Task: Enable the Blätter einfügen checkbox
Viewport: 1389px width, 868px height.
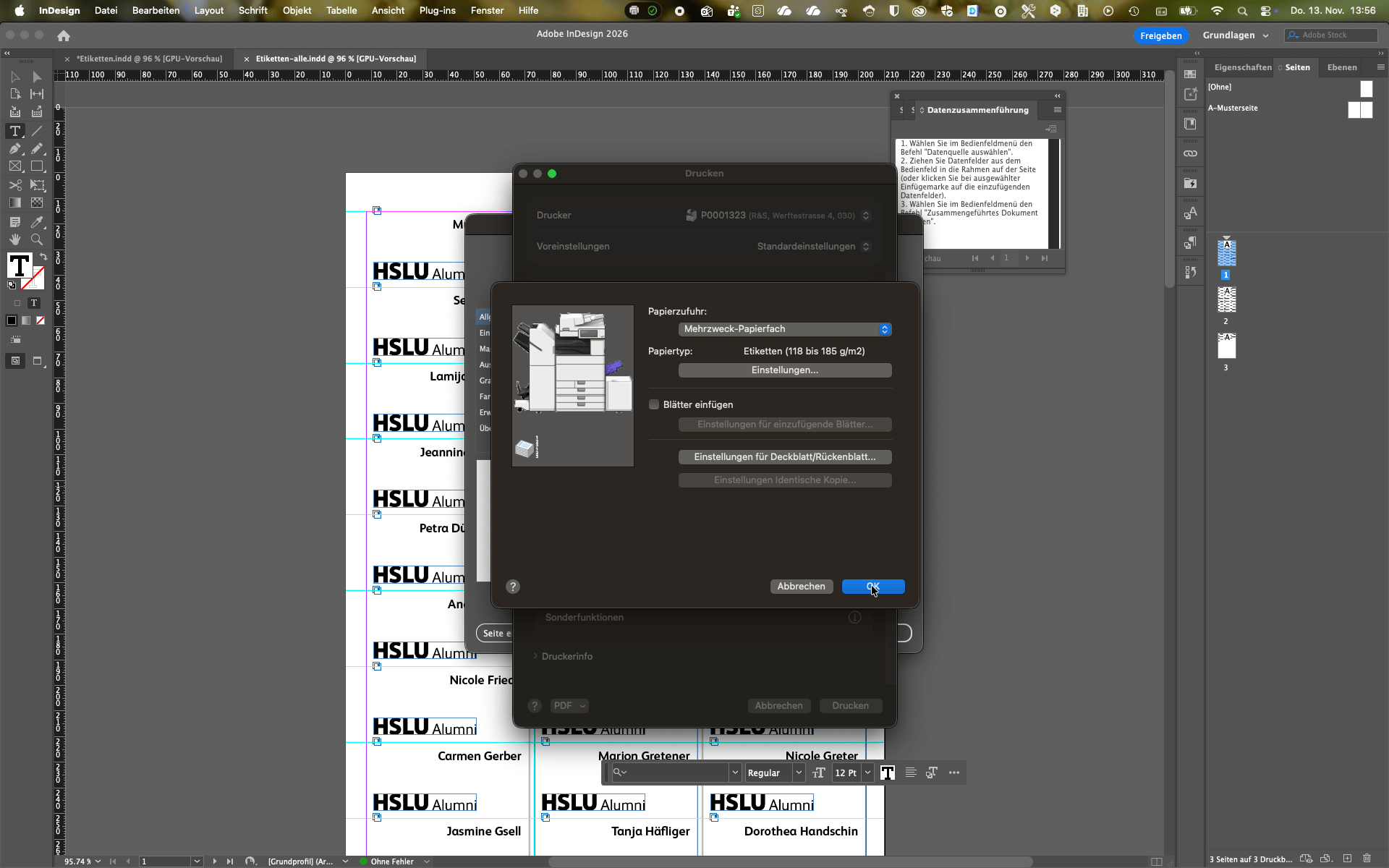Action: 654,405
